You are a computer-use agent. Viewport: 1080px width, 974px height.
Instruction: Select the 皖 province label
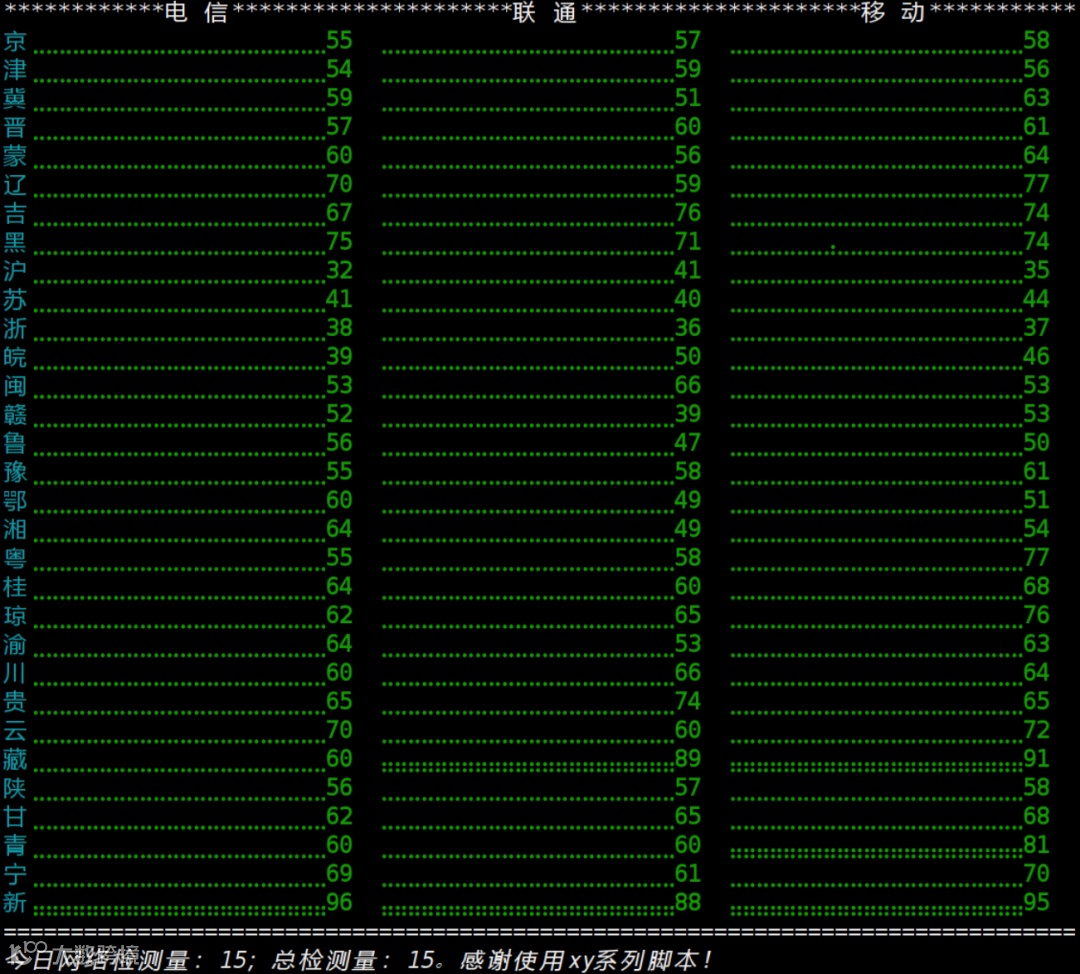coord(15,357)
